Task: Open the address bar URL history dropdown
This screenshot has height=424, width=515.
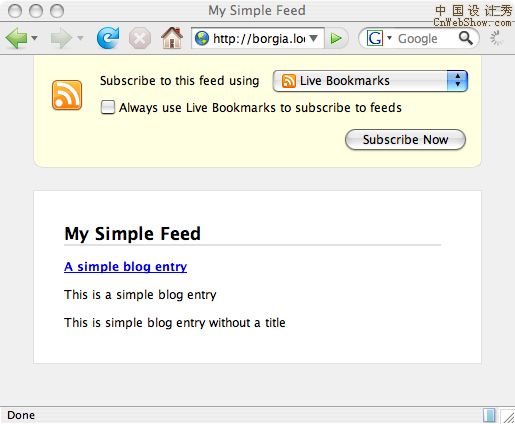Action: pyautogui.click(x=313, y=38)
